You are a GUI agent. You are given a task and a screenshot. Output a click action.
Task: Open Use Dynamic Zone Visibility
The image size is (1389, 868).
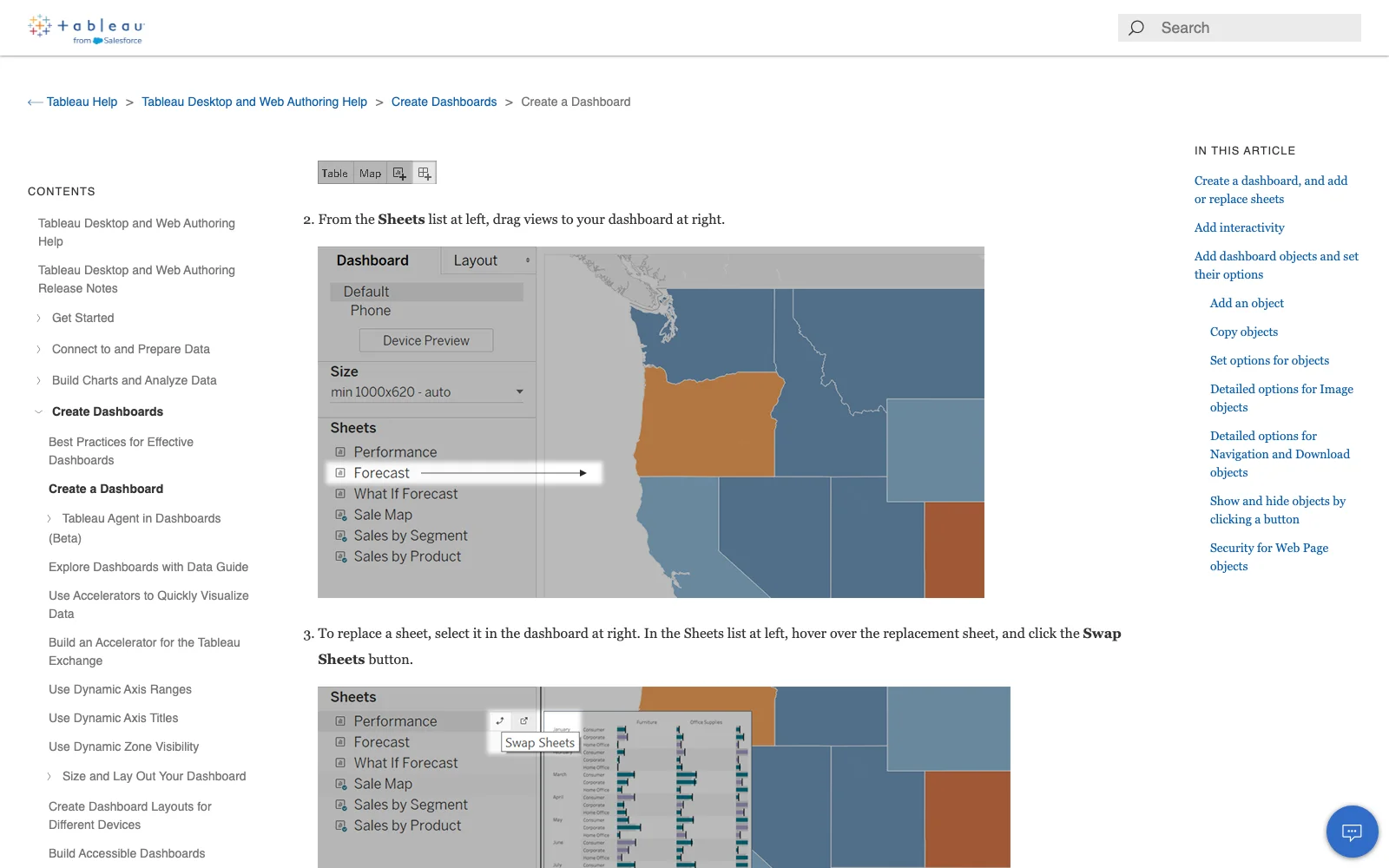[123, 746]
